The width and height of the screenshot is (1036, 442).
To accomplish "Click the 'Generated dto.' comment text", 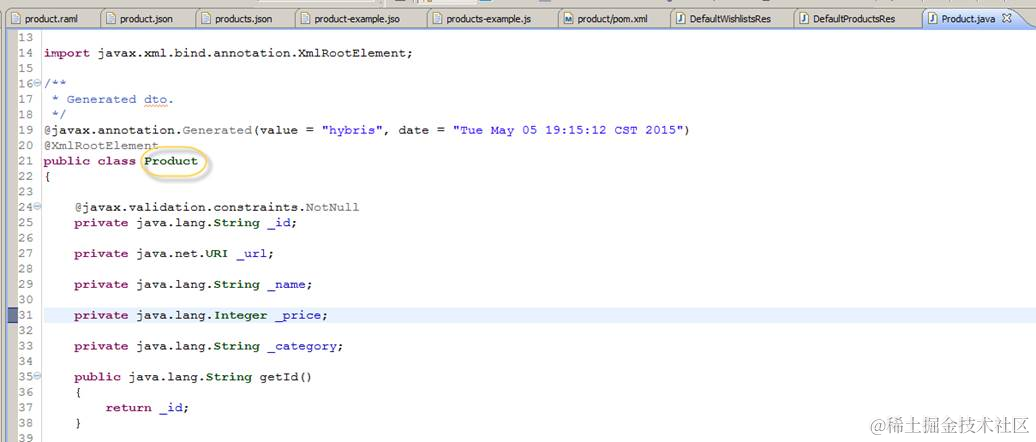I will click(120, 99).
